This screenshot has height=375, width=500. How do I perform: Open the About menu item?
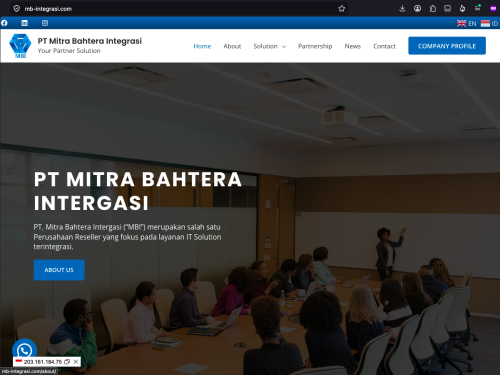click(x=232, y=46)
